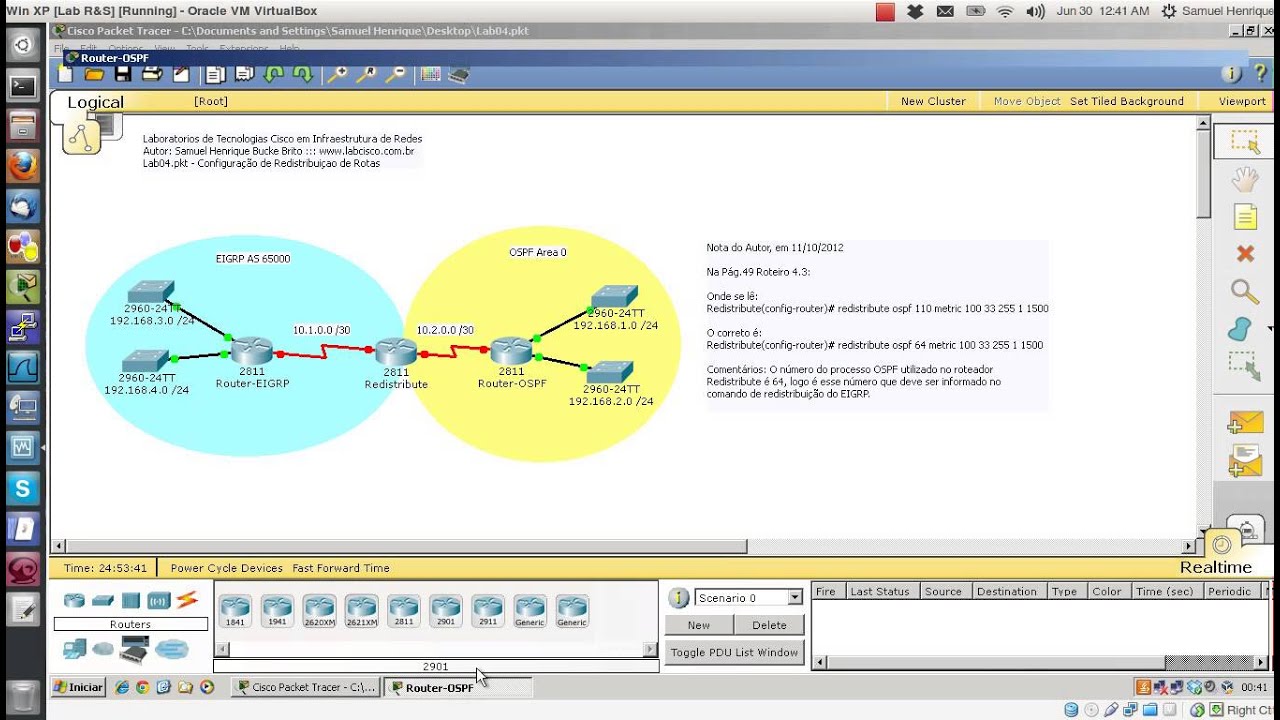Print the workspace via printer icon
1280x720 pixels.
(152, 74)
